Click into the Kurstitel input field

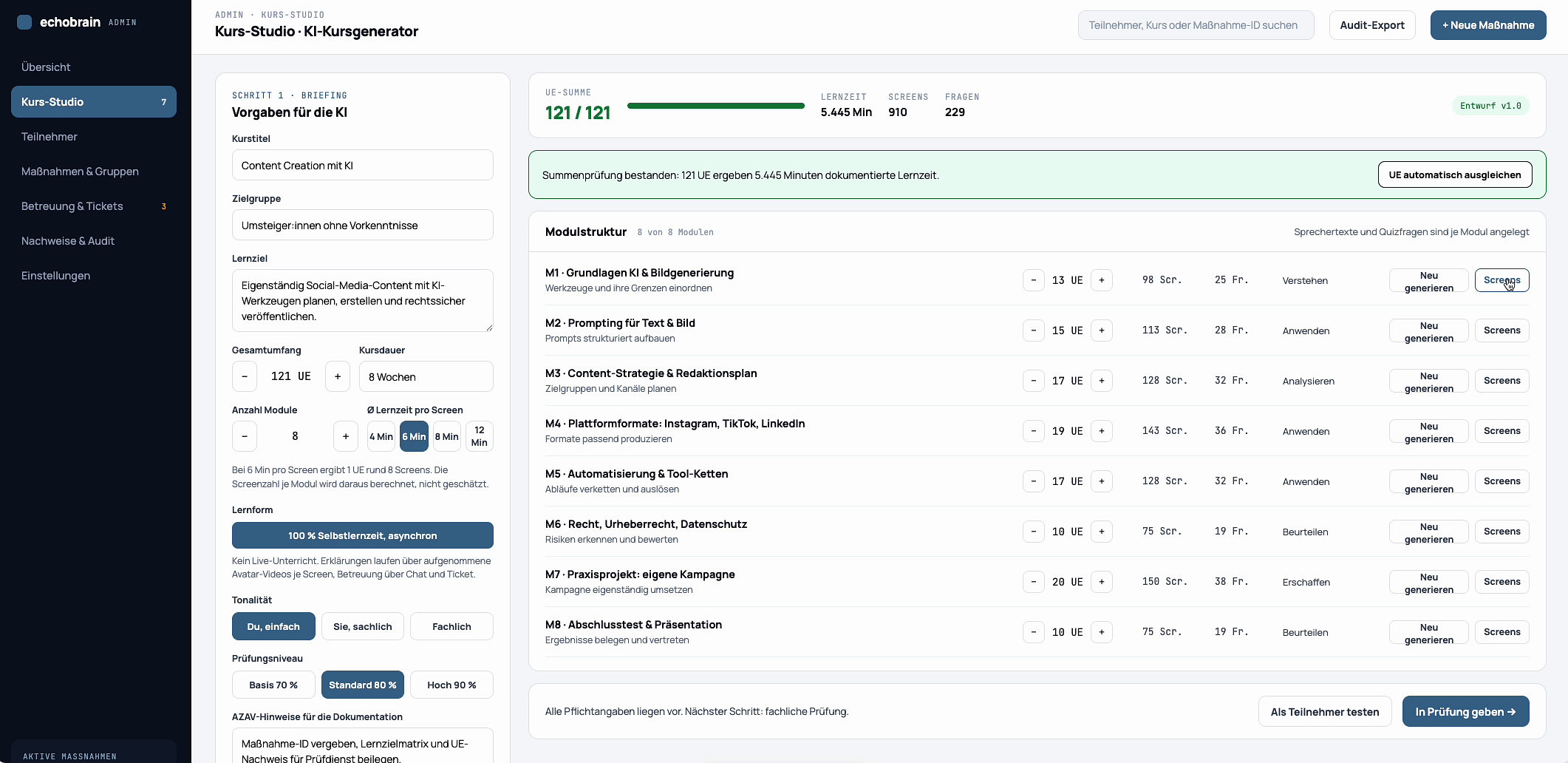tap(363, 165)
